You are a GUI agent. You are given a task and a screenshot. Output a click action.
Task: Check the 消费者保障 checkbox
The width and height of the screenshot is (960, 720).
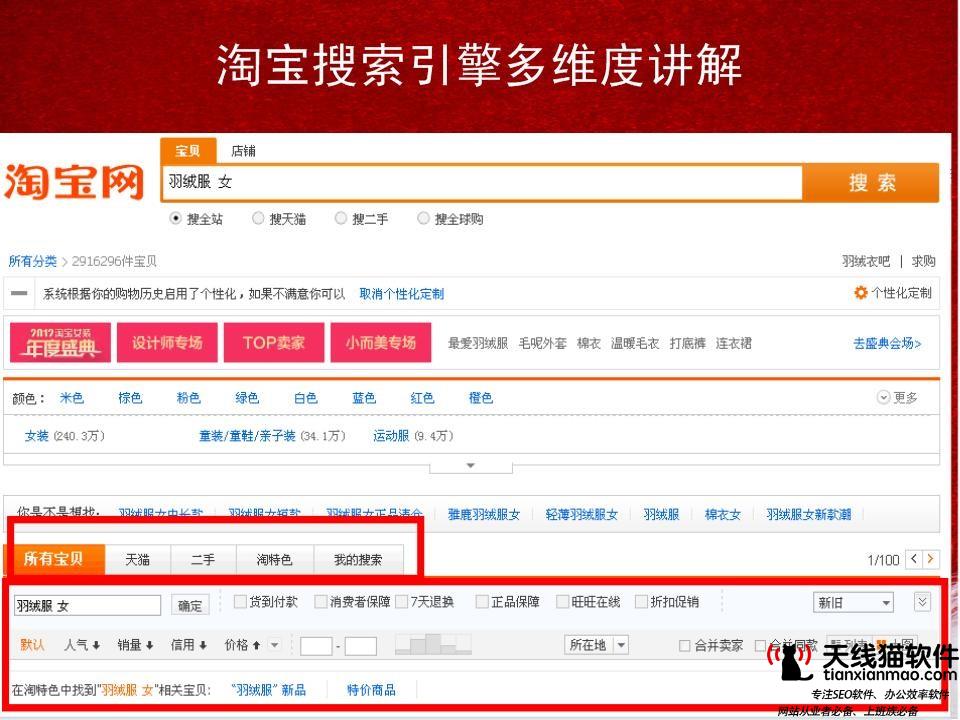[x=320, y=602]
